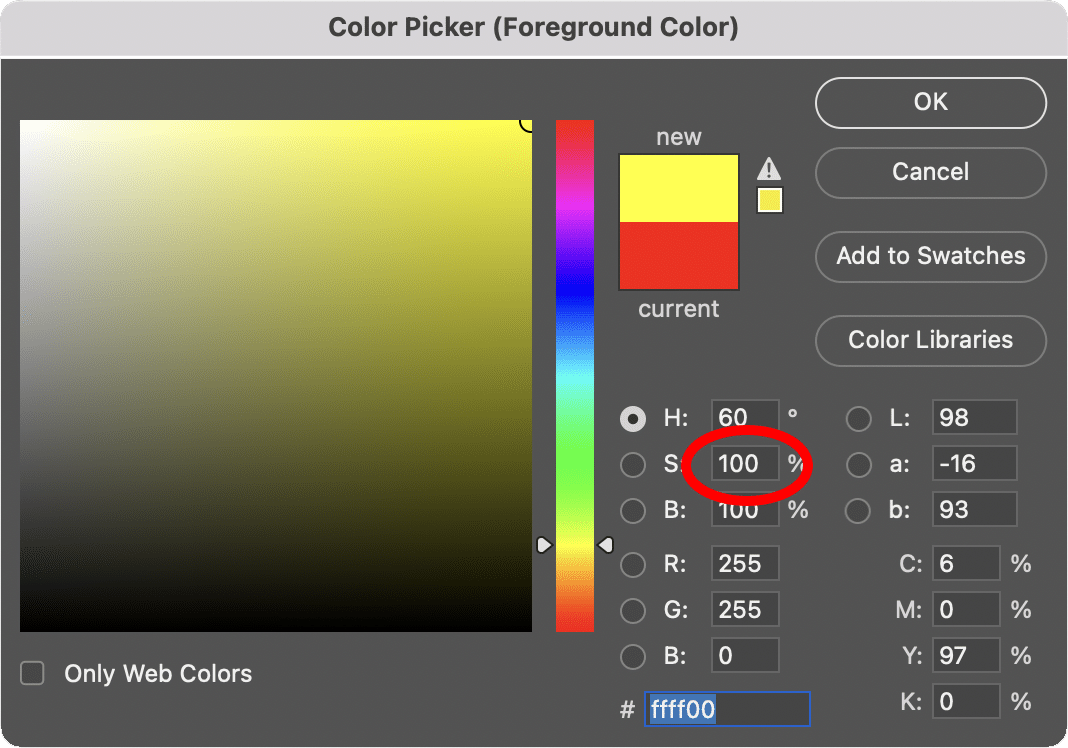This screenshot has width=1068, height=748.
Task: Click the closest web-safe color swatch icon
Action: [x=769, y=200]
